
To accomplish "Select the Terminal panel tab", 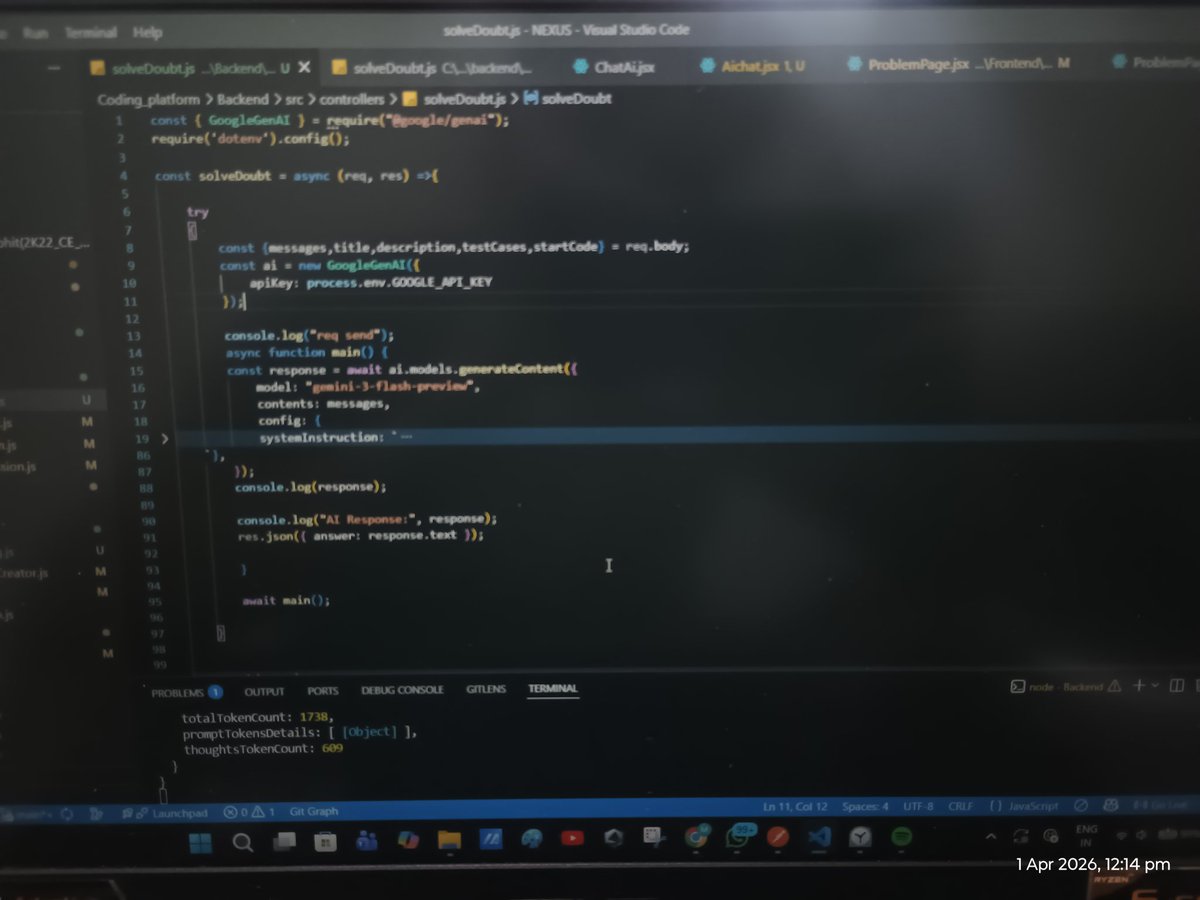I will 553,689.
